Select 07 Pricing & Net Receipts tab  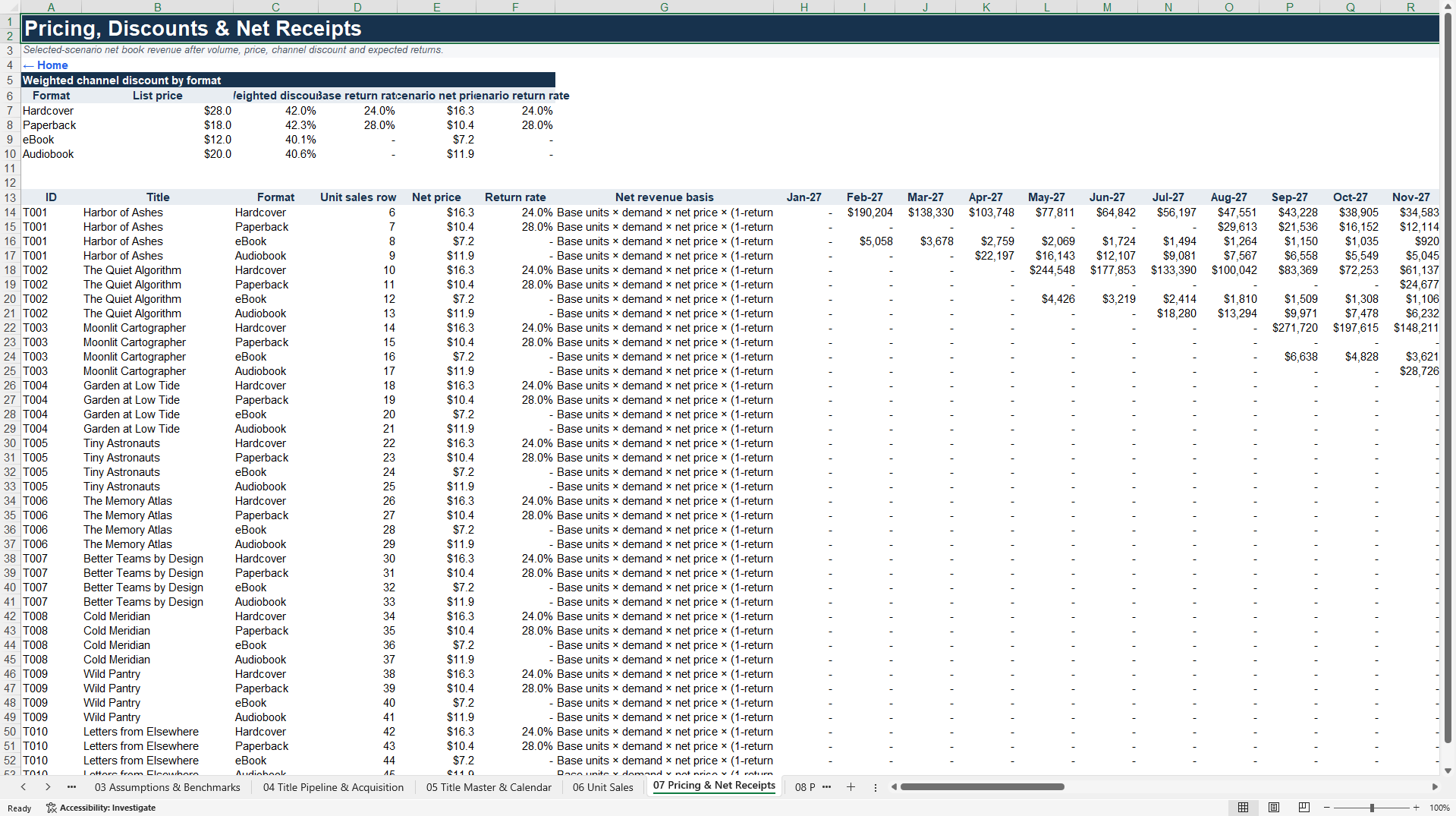(x=714, y=786)
